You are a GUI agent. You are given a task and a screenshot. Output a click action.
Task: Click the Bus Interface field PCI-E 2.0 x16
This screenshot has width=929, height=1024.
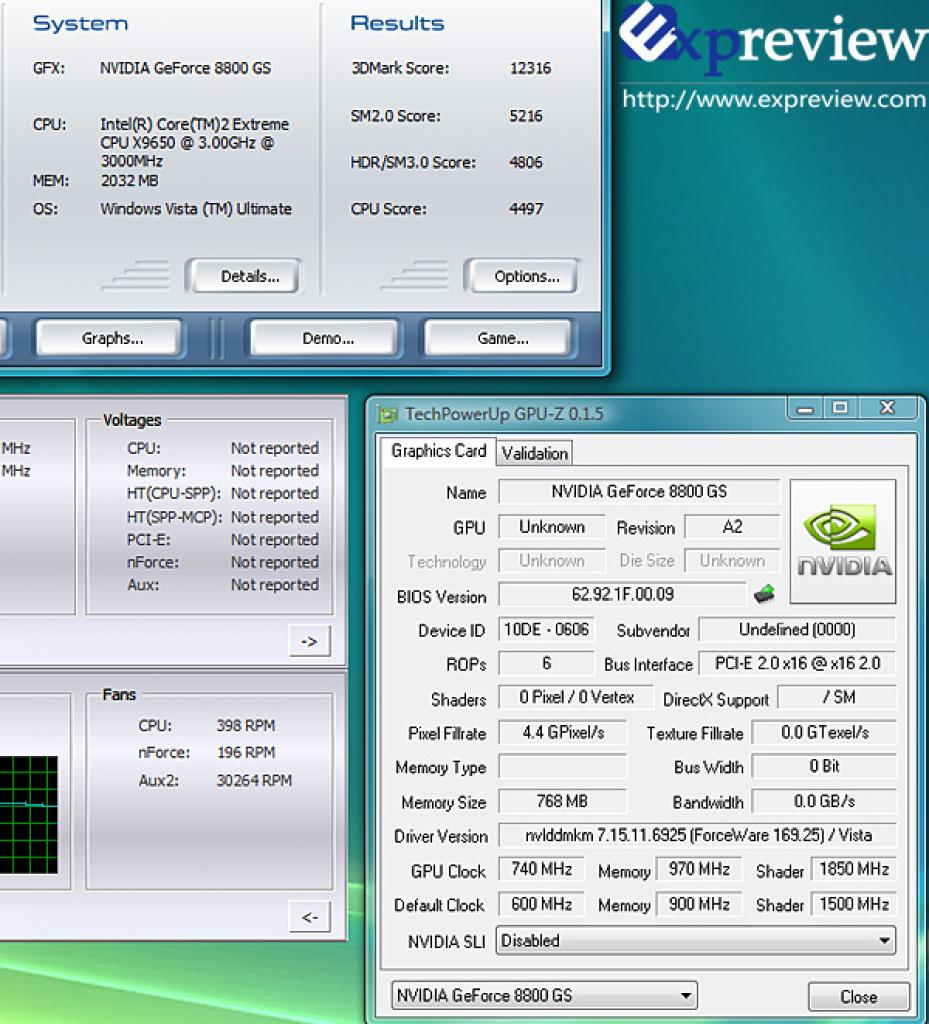(x=797, y=664)
